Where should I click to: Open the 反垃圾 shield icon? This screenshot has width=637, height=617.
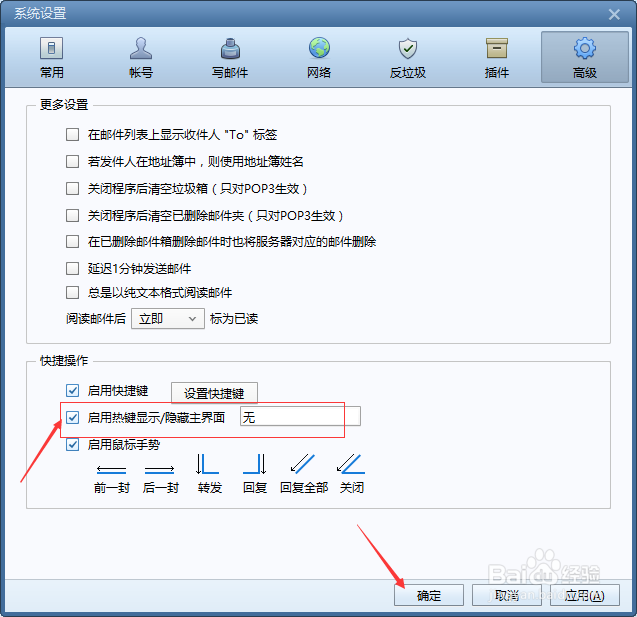coord(408,48)
